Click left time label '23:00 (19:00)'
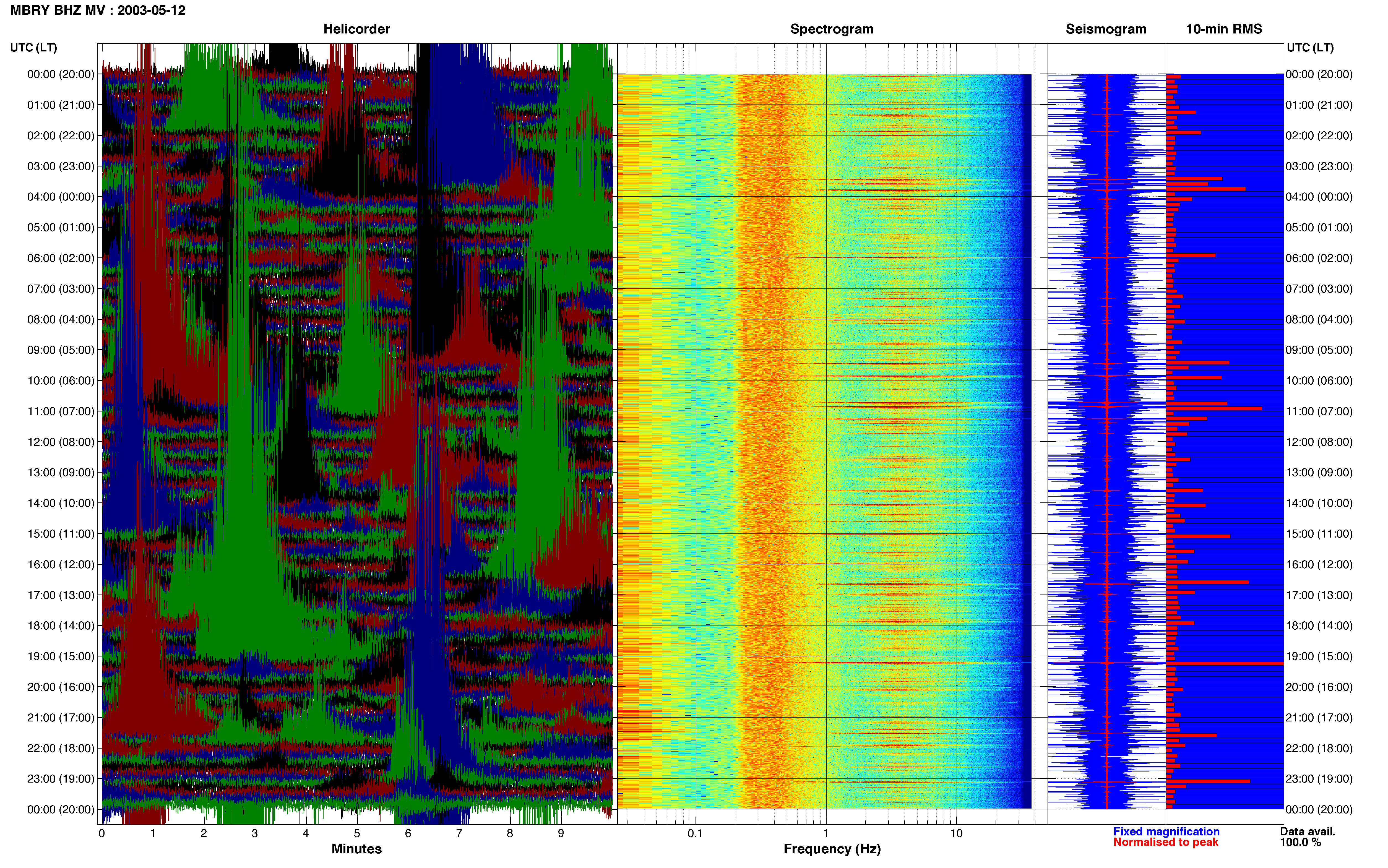The image size is (1388, 868). click(x=61, y=779)
